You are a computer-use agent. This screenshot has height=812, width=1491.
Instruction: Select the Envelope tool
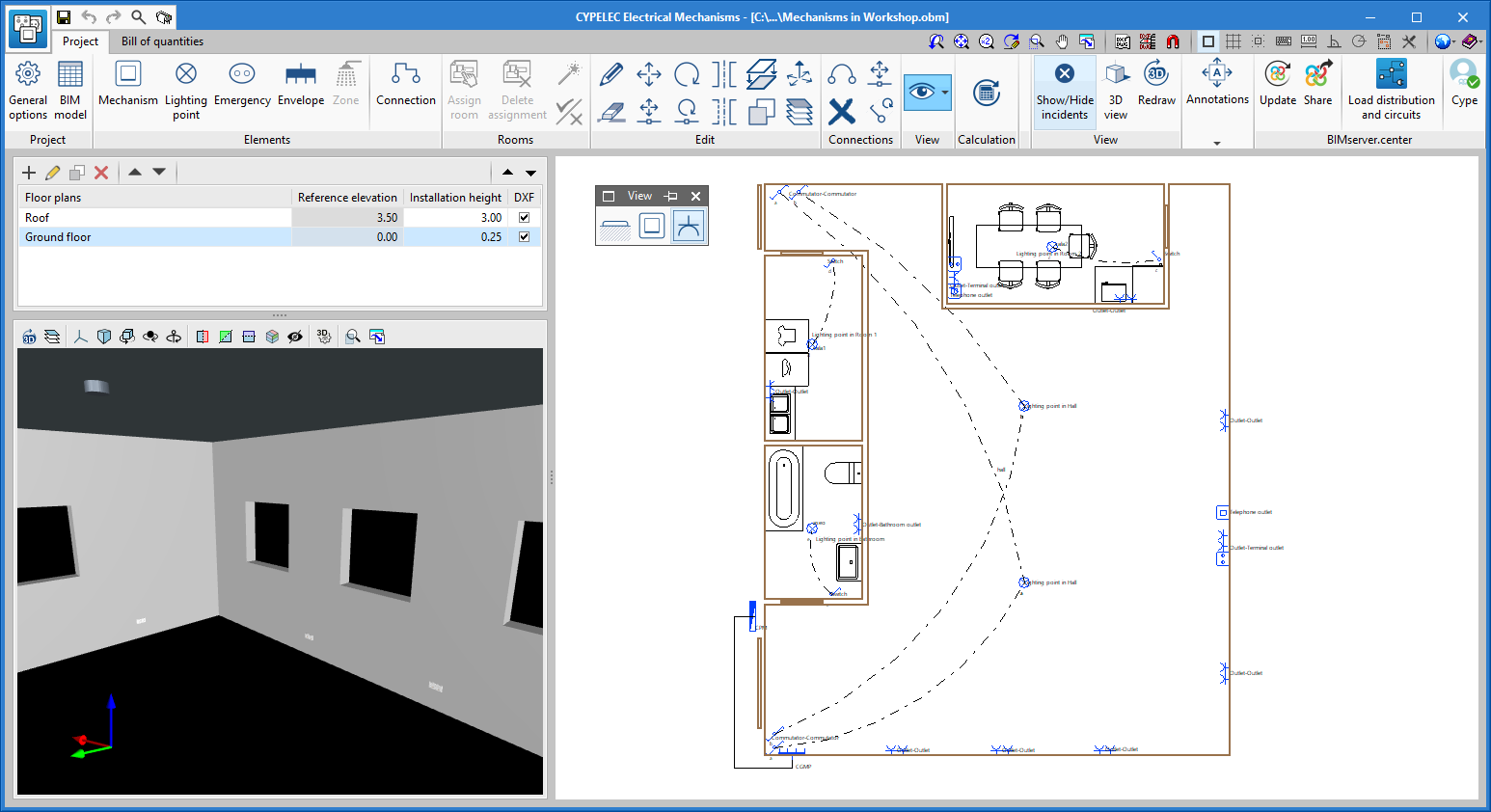pos(301,83)
